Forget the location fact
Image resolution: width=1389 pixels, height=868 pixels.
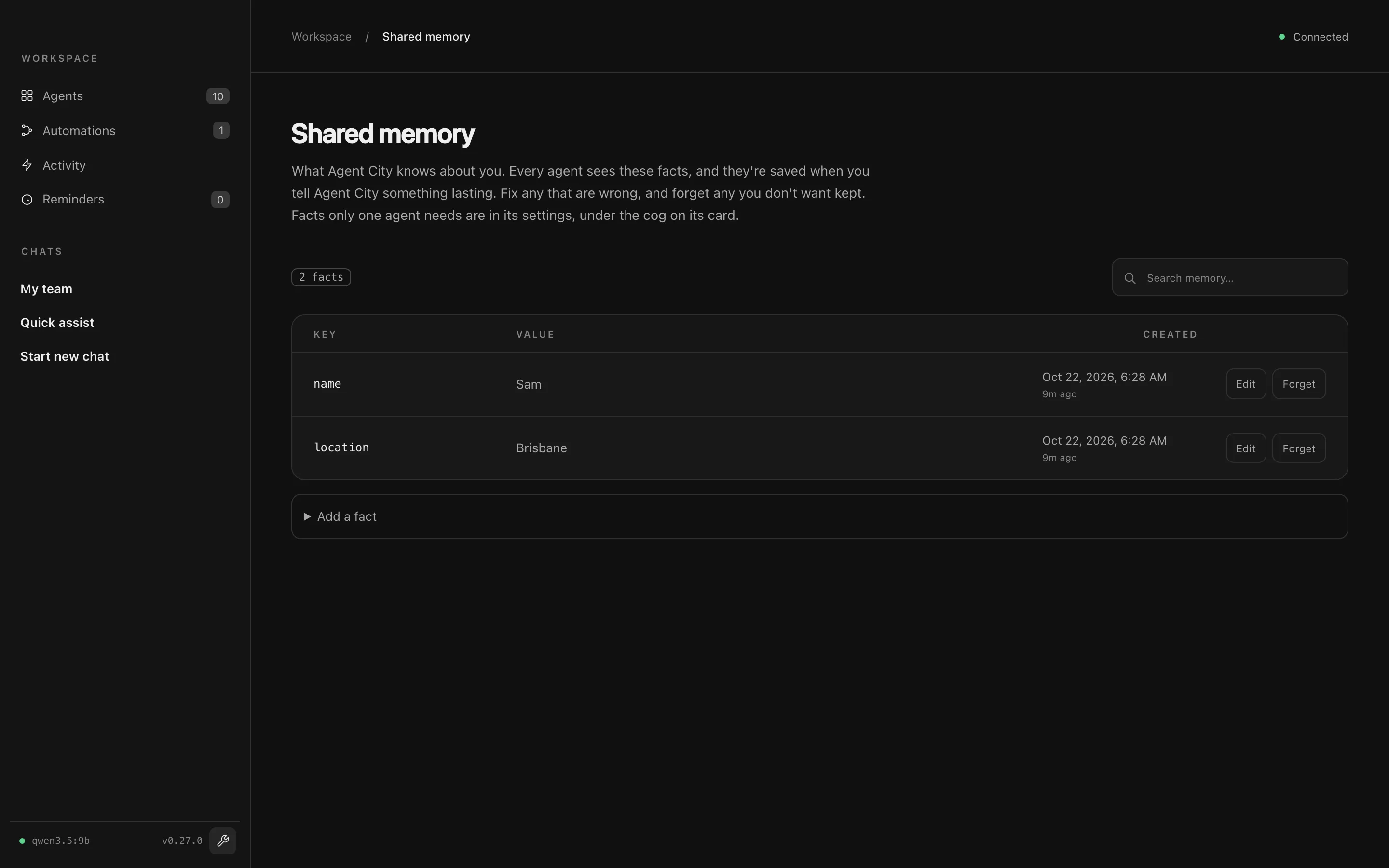[x=1298, y=448]
